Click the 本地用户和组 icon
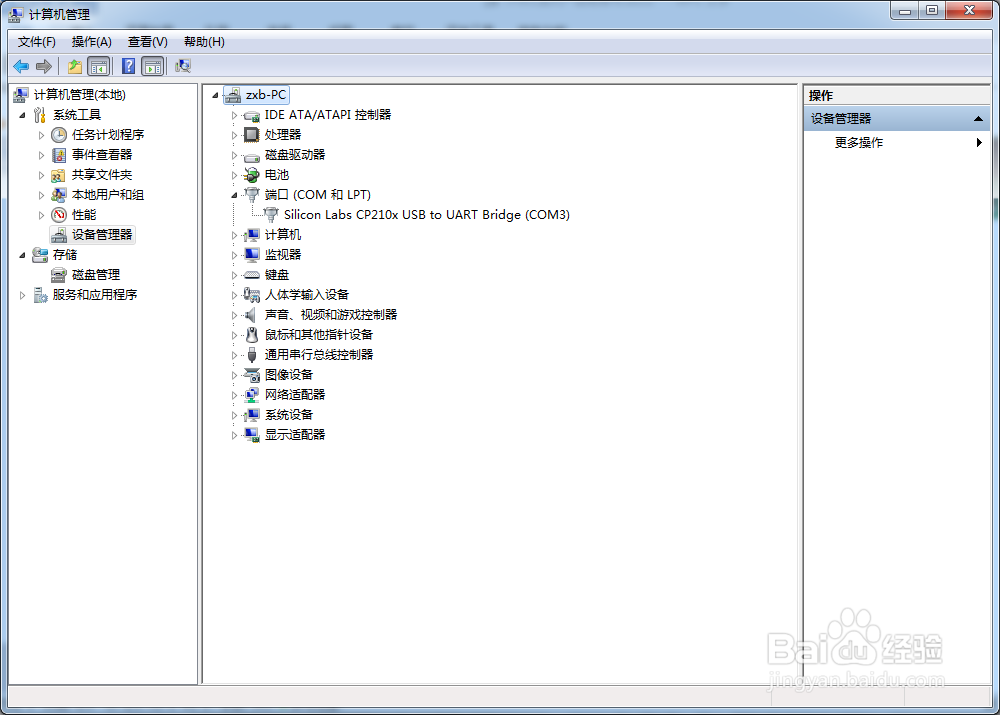The height and width of the screenshot is (715, 1000). (x=59, y=195)
